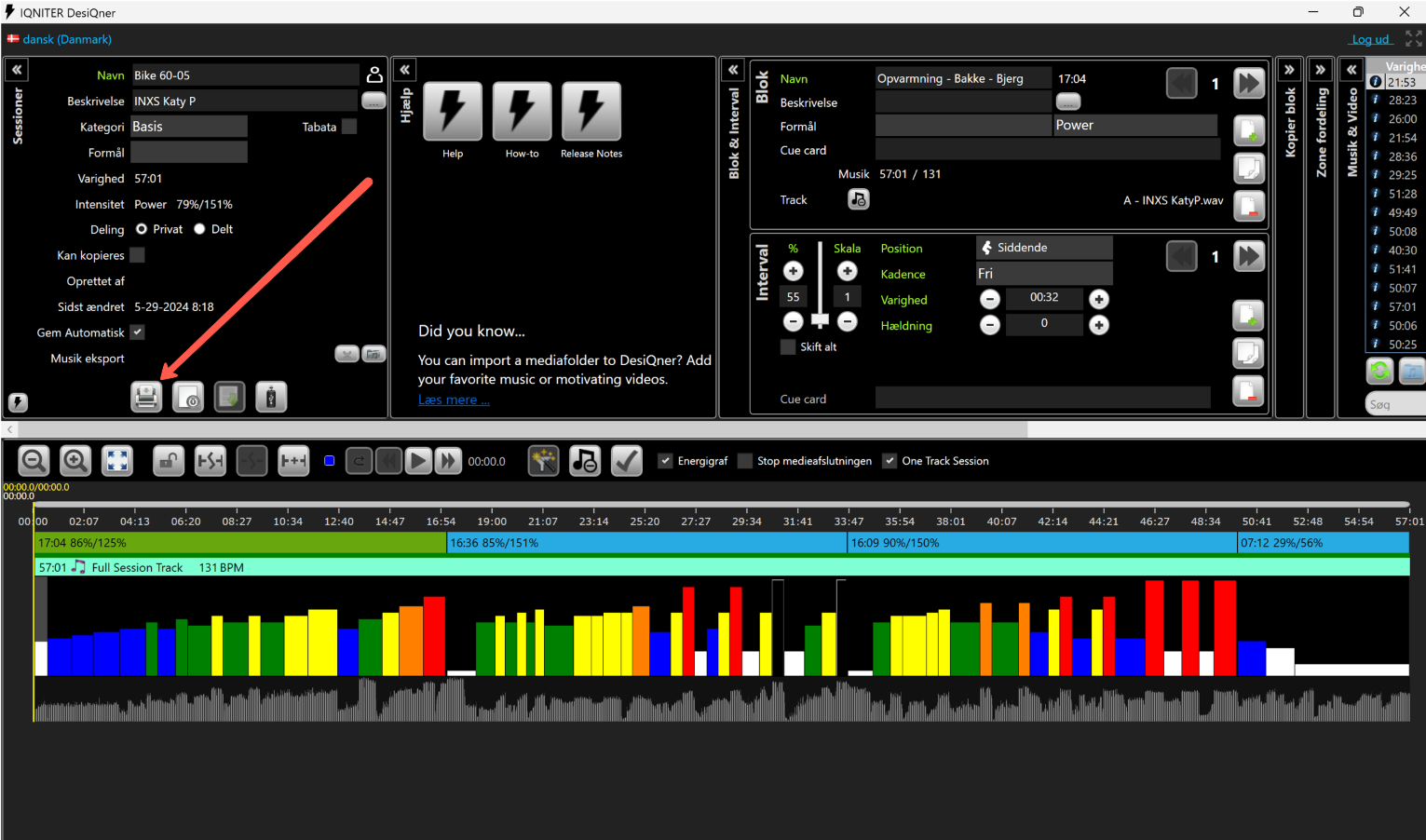Expand the Kopier blok panel
Image resolution: width=1426 pixels, height=840 pixels.
click(x=1289, y=70)
